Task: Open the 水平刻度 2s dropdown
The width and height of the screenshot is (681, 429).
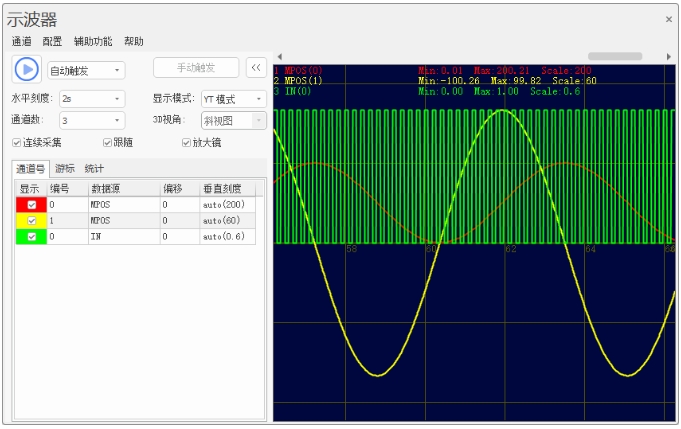Action: 92,99
